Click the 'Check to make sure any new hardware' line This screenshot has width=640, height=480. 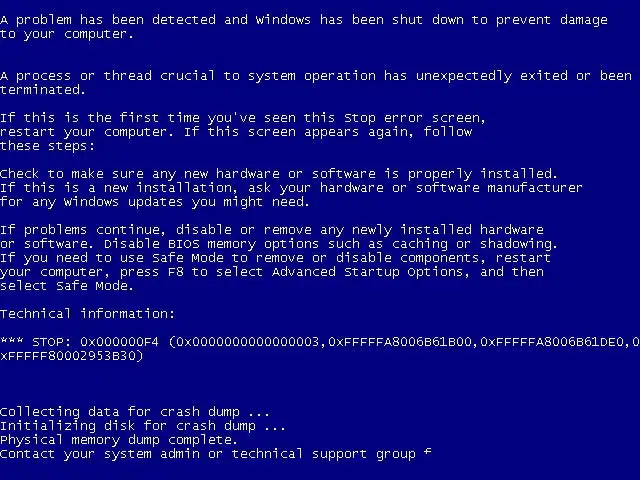(x=278, y=174)
